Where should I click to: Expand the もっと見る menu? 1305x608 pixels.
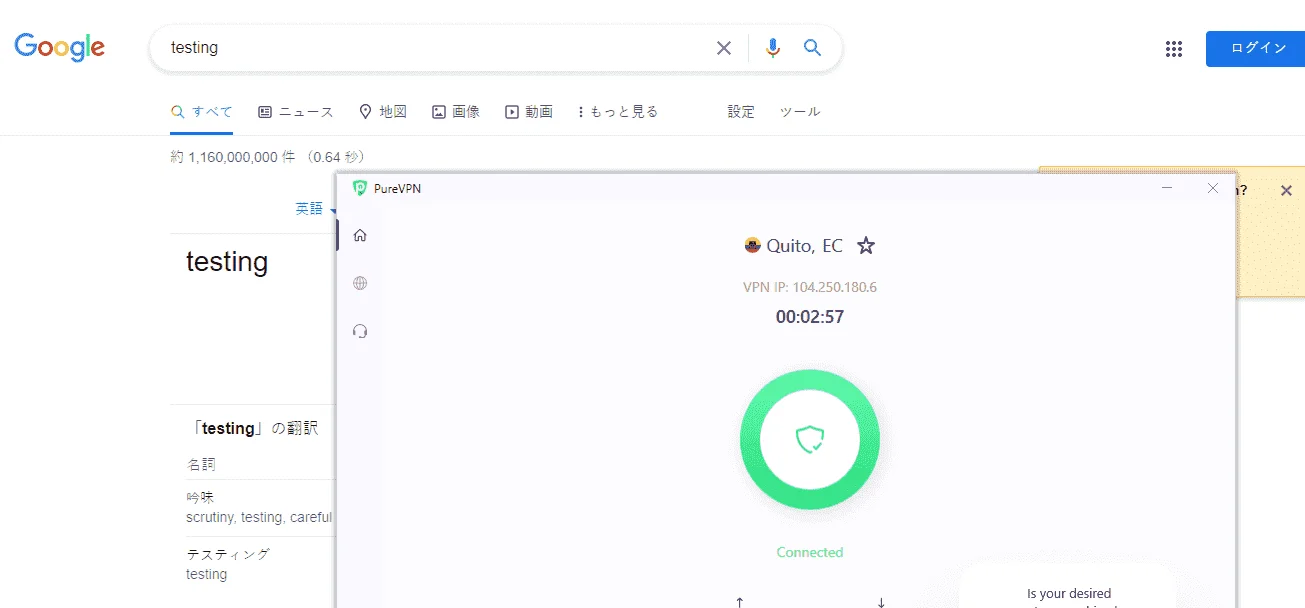[618, 112]
